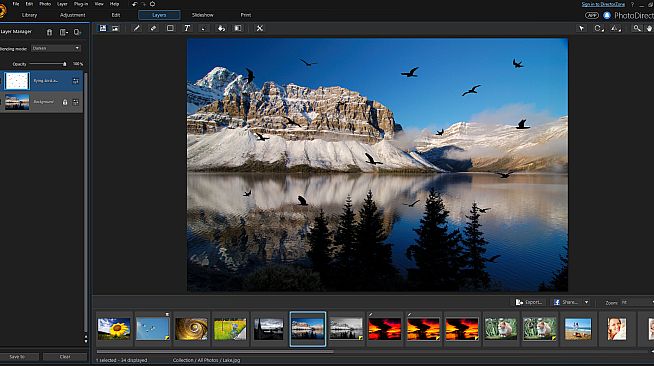Image resolution: width=654 pixels, height=366 pixels.
Task: Click the crossed tools icon in toolbar
Action: (259, 28)
